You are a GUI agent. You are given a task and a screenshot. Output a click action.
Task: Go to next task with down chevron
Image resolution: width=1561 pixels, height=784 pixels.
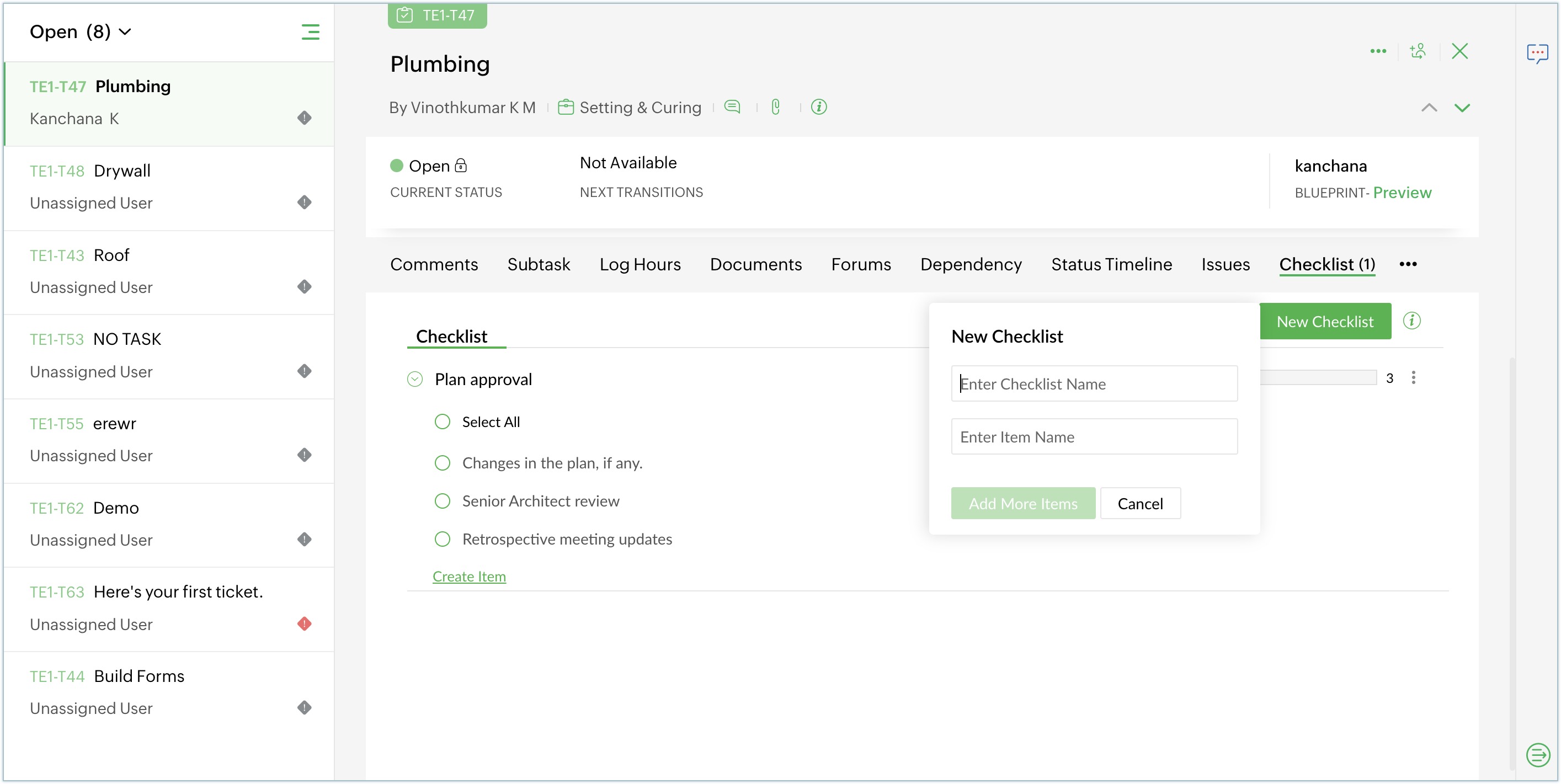point(1462,108)
